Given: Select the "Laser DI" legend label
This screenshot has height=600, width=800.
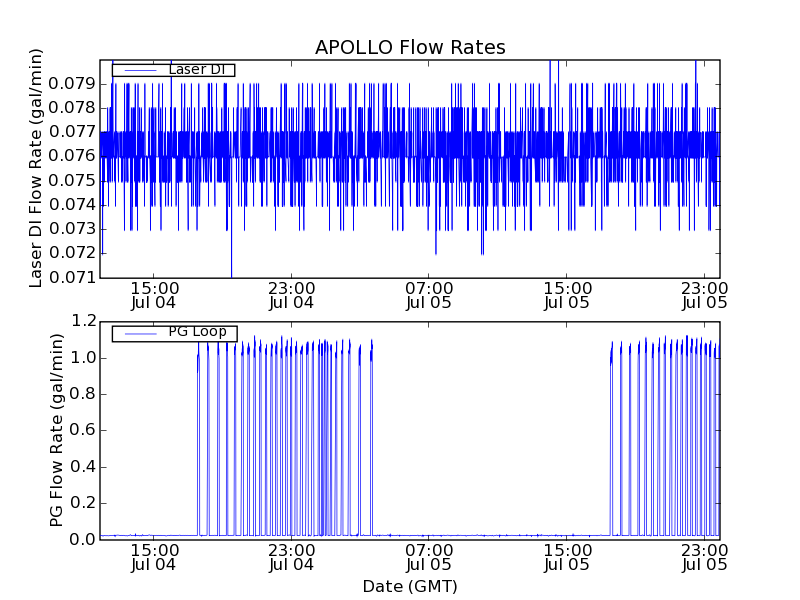Looking at the screenshot, I should click(197, 69).
